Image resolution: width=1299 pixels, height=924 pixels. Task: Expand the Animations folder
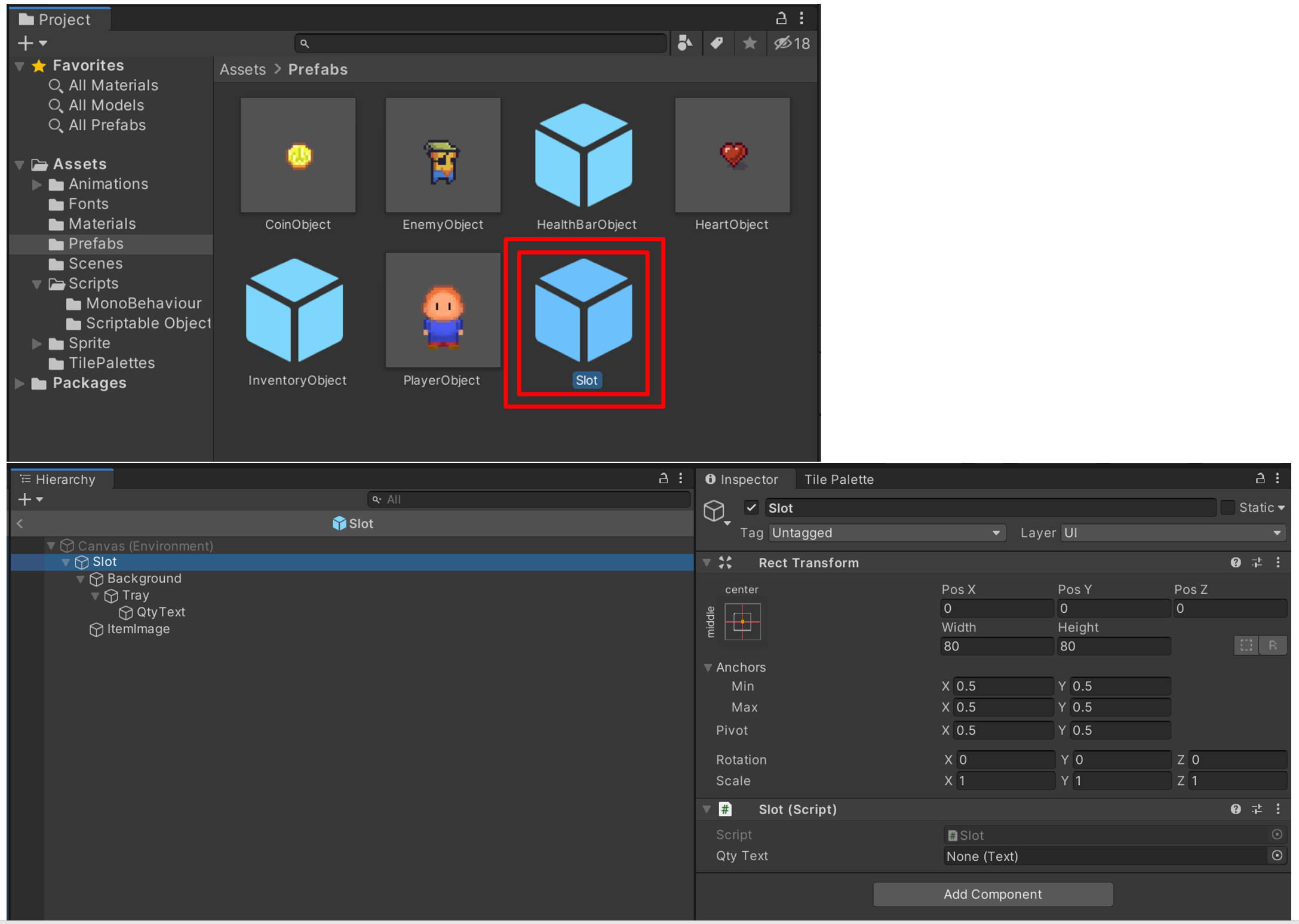pos(37,185)
